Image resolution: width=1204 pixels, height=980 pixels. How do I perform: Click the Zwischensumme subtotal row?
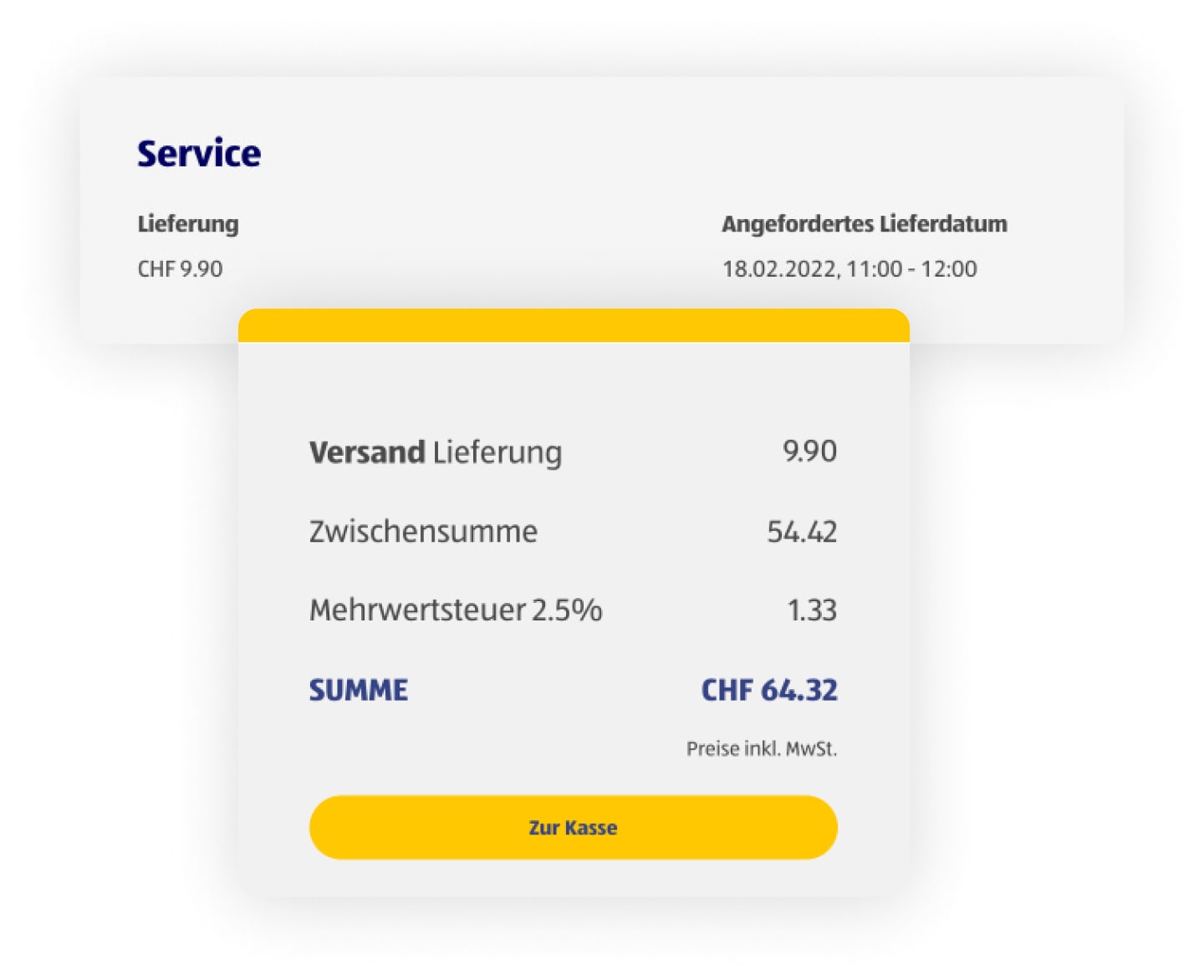click(x=423, y=531)
